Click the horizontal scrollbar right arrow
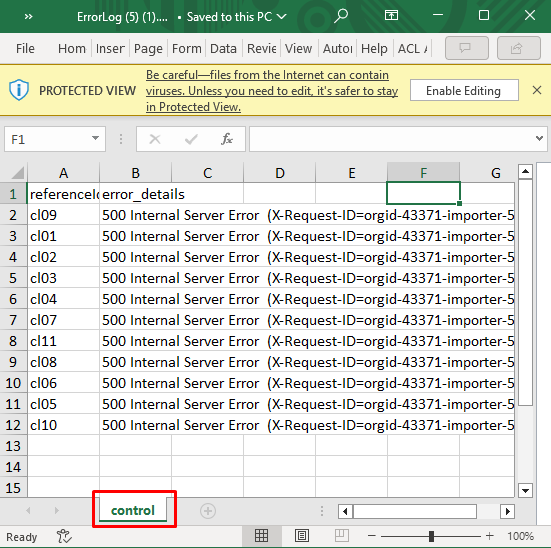The image size is (551, 548). (x=507, y=511)
